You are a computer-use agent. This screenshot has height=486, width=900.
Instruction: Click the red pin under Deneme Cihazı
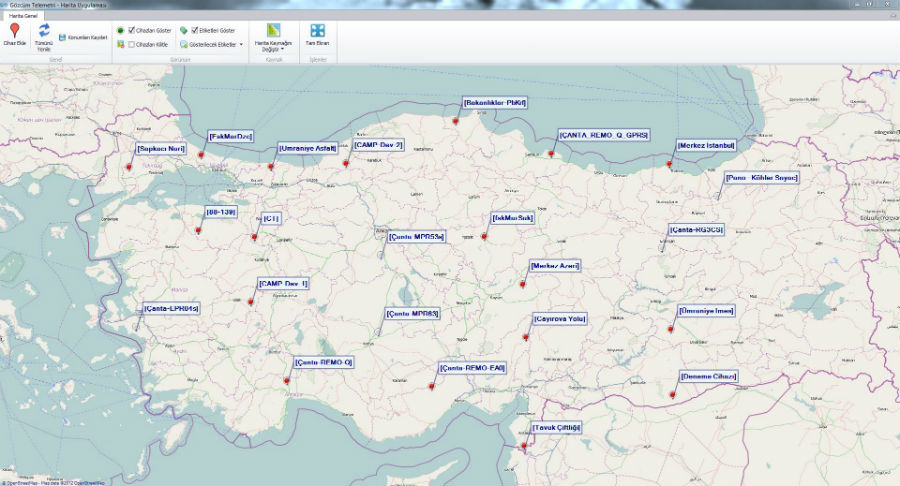pos(673,395)
